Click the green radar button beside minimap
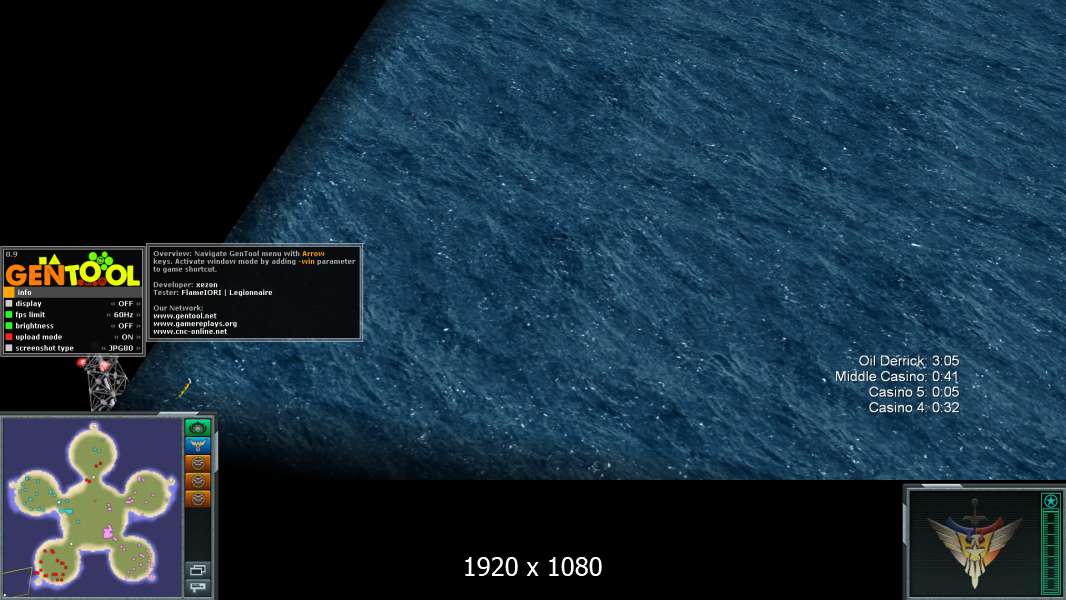The image size is (1066, 600). (x=198, y=427)
